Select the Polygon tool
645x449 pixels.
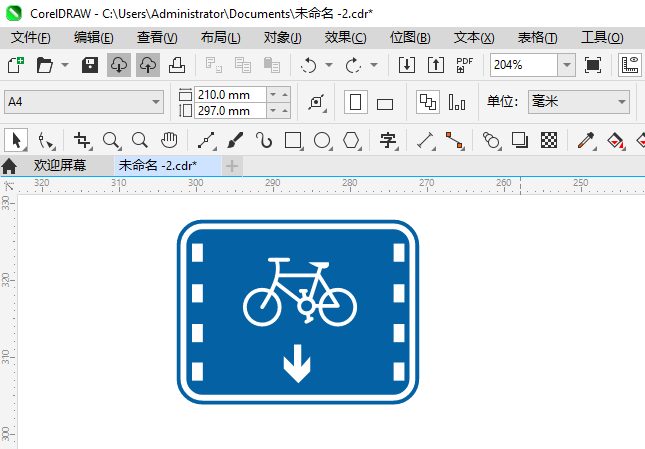click(x=351, y=140)
